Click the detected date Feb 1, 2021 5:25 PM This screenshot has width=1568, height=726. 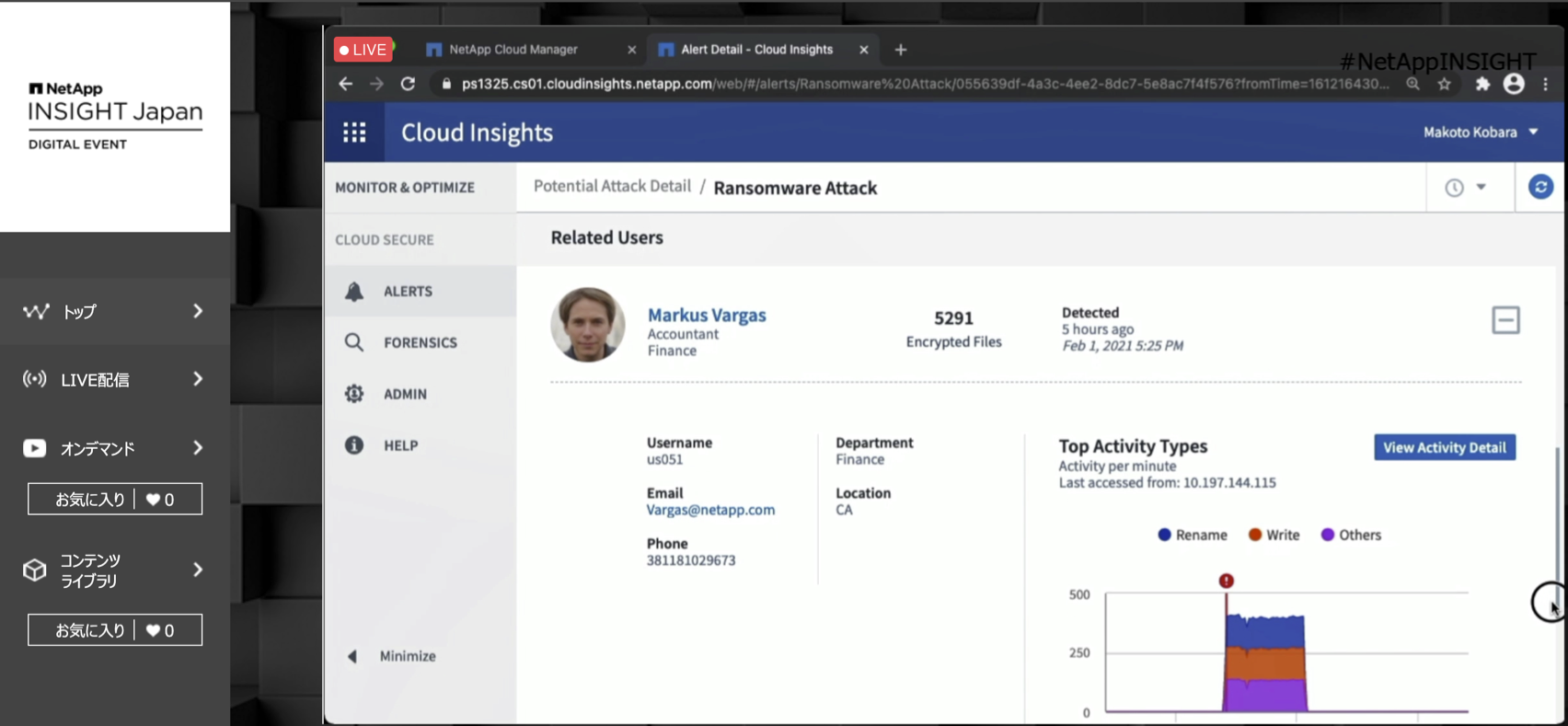click(1123, 346)
